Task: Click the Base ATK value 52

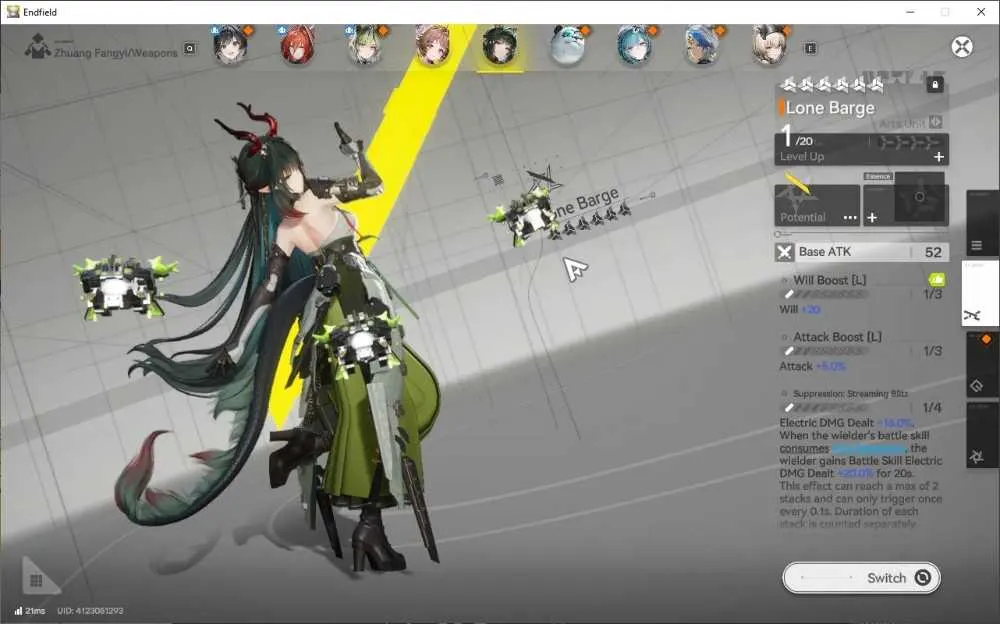Action: [933, 252]
